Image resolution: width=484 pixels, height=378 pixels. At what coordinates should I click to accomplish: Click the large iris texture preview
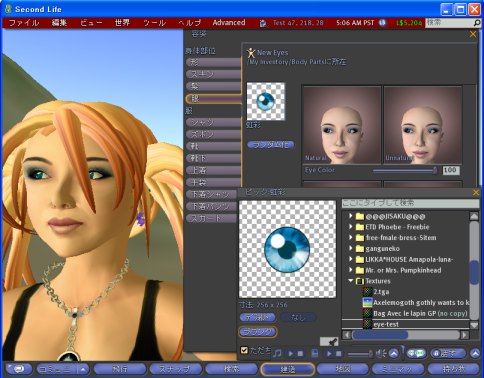click(287, 249)
